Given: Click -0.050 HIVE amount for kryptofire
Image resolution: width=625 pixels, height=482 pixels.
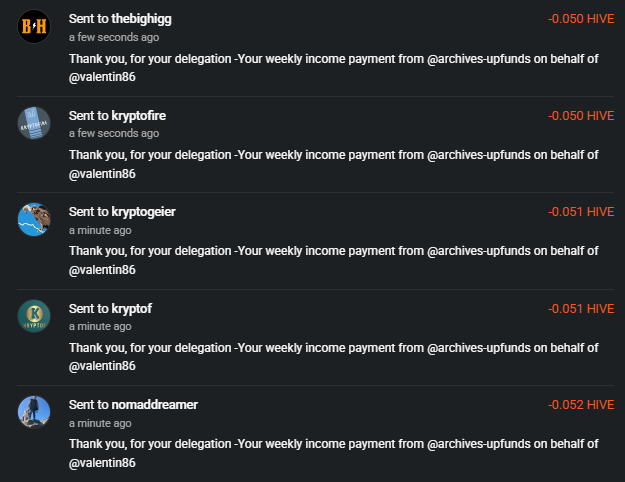Looking at the screenshot, I should pos(581,116).
